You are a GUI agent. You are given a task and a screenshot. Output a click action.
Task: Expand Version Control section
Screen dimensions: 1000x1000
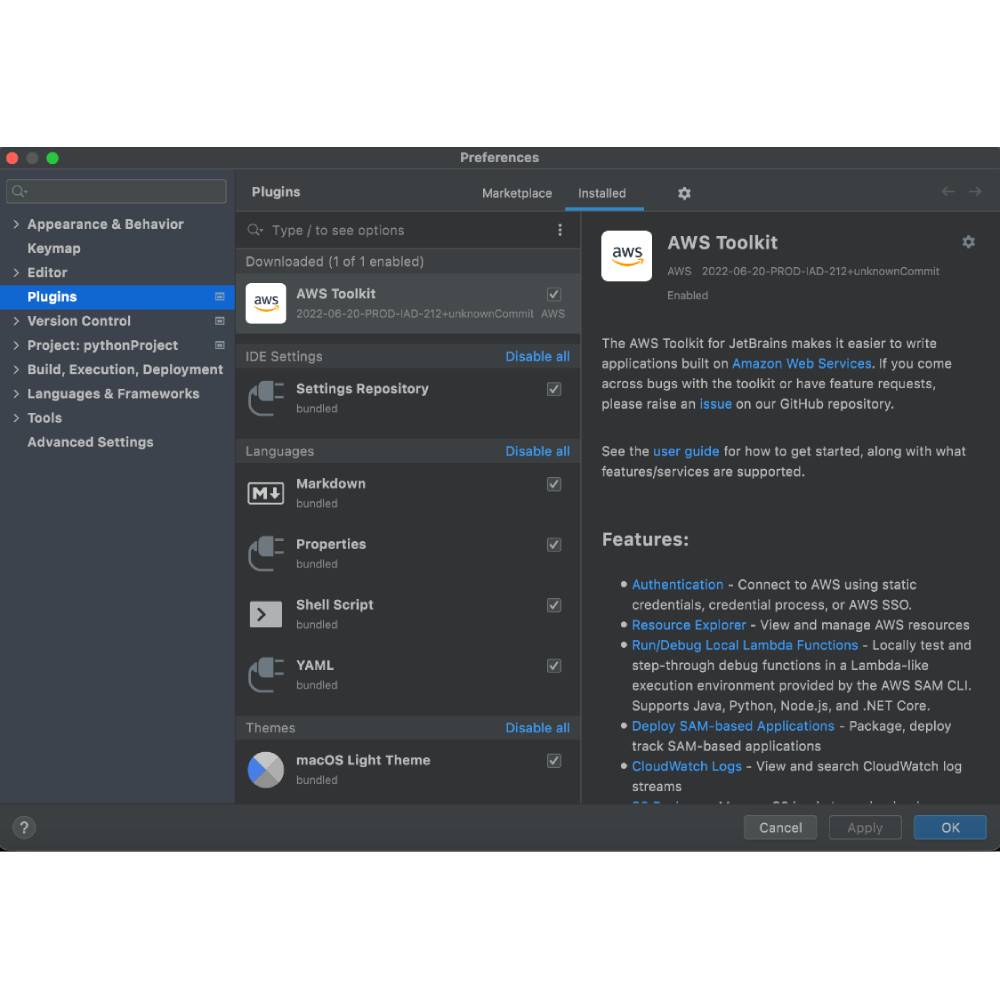(16, 321)
